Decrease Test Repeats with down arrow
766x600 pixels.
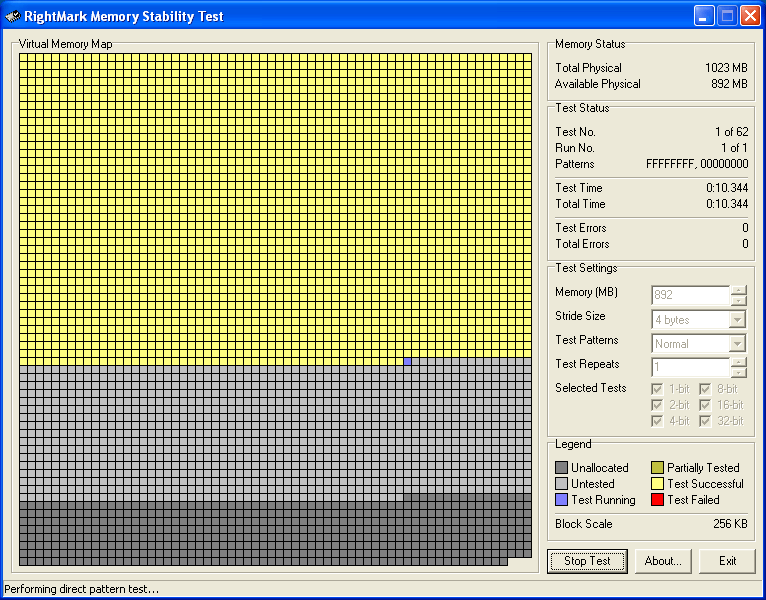pyautogui.click(x=739, y=372)
